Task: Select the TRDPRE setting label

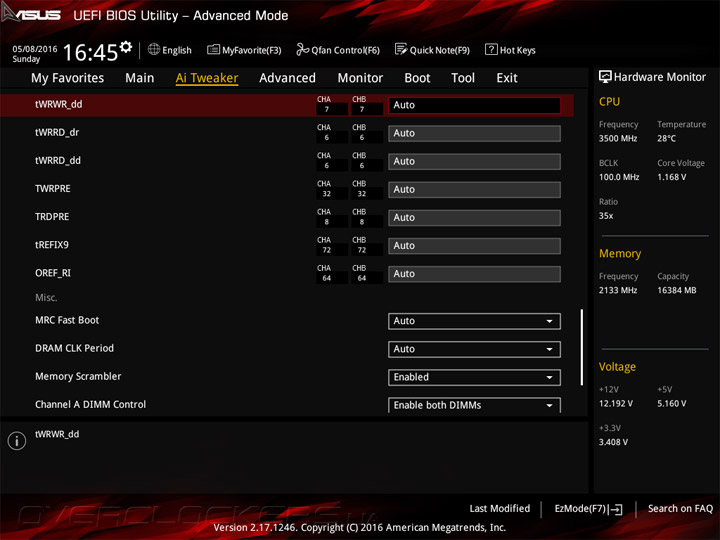Action: (52, 217)
